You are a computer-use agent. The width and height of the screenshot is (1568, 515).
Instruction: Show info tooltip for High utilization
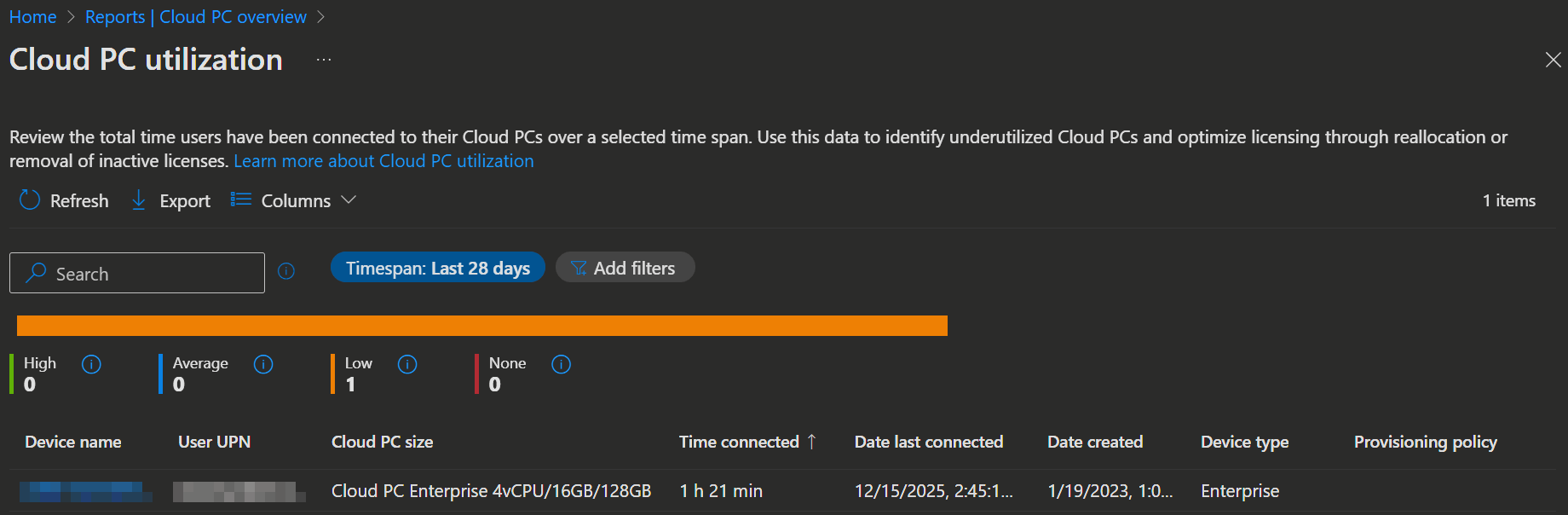pos(91,364)
